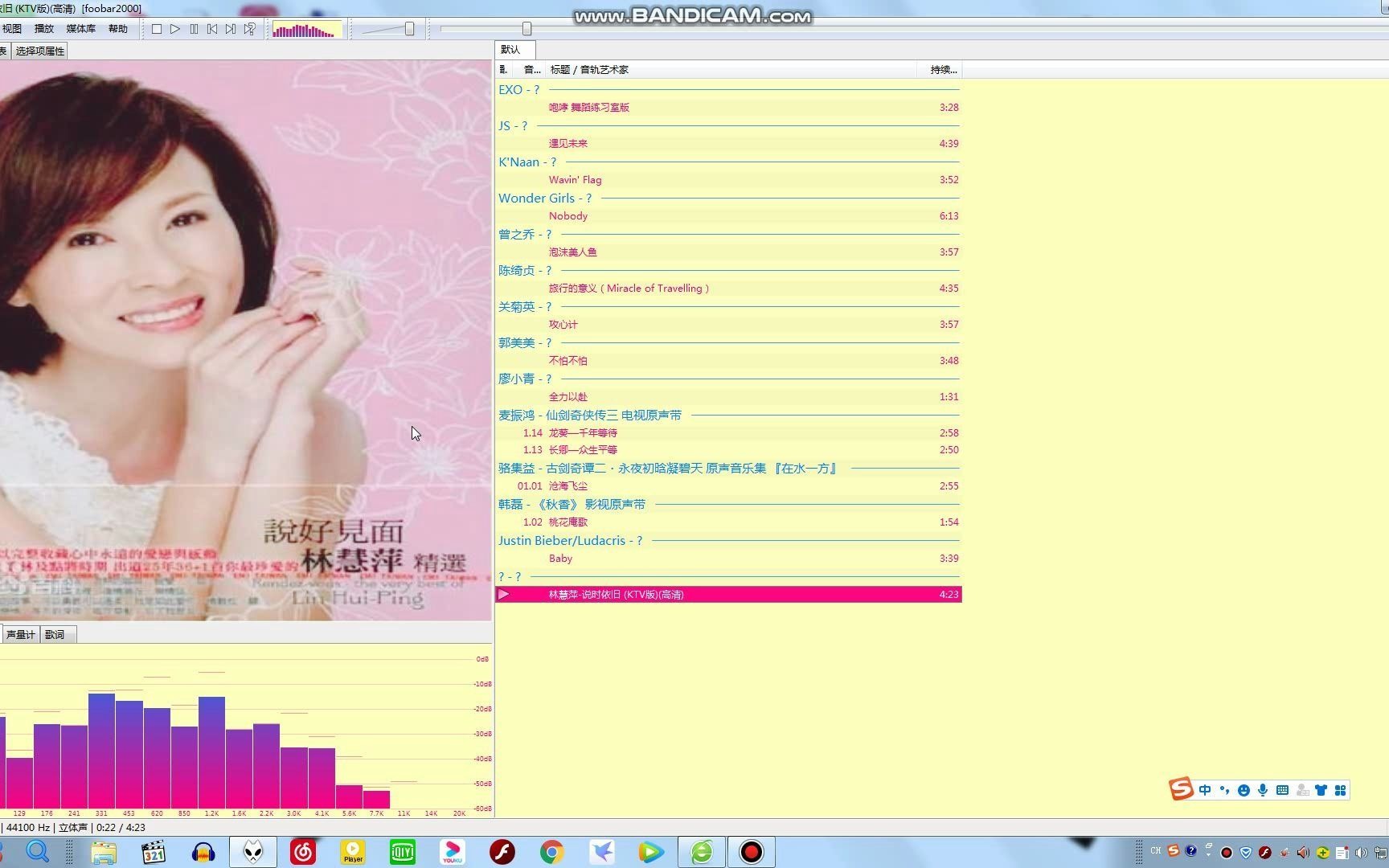Toggle the Justin Bieber/Ludacris group header
Screen dimensions: 1389x868
728,541
